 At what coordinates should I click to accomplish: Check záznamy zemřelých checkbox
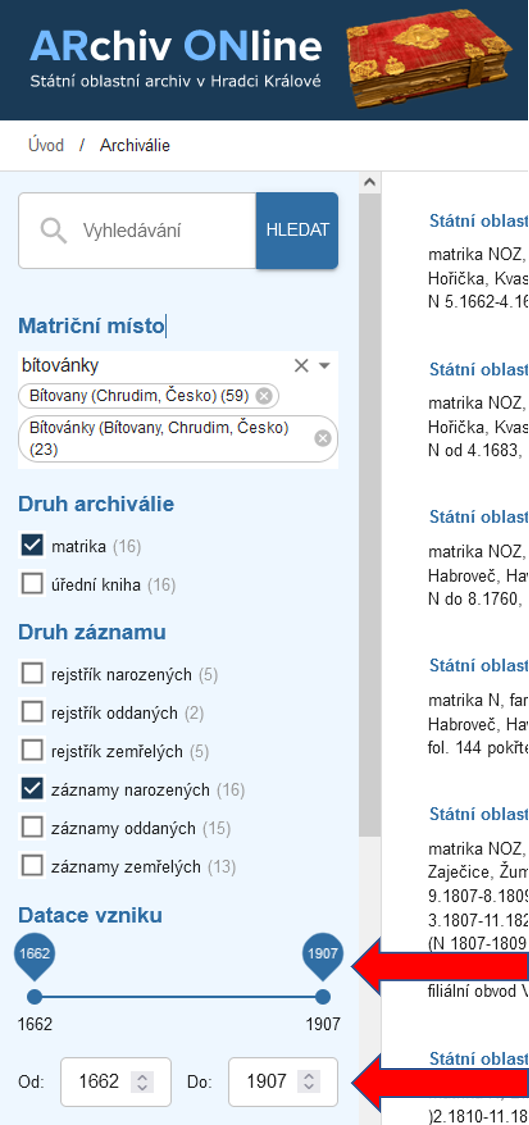coord(32,867)
